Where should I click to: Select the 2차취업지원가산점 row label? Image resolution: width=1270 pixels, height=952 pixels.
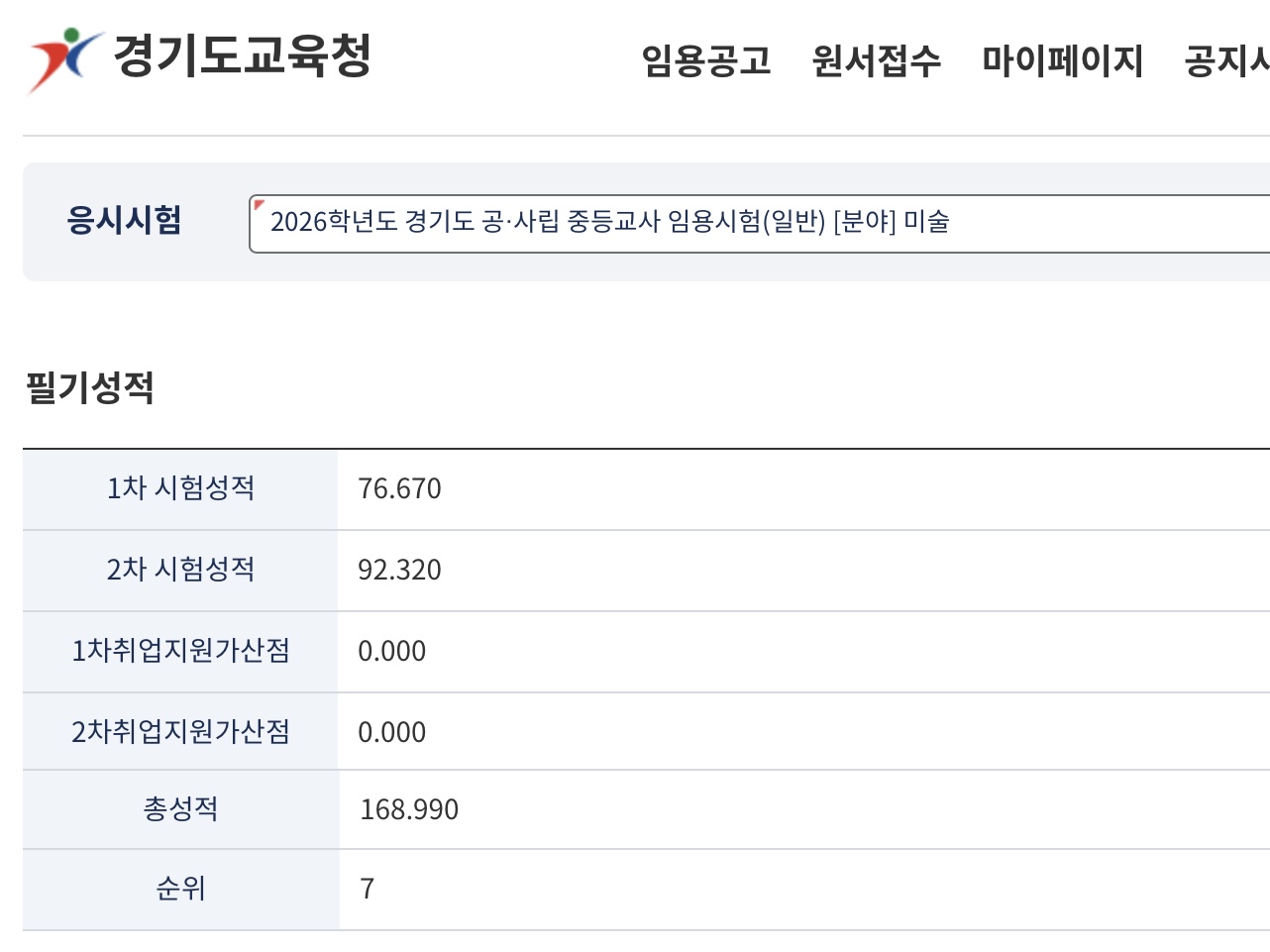180,732
